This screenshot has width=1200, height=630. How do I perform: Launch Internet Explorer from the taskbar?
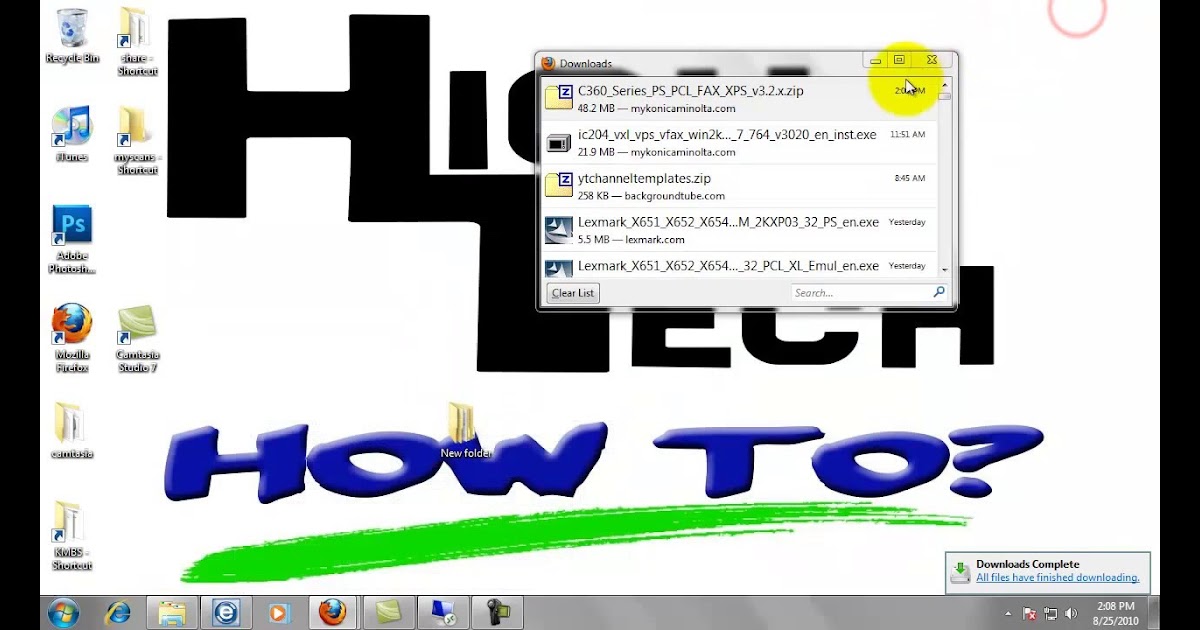(118, 612)
